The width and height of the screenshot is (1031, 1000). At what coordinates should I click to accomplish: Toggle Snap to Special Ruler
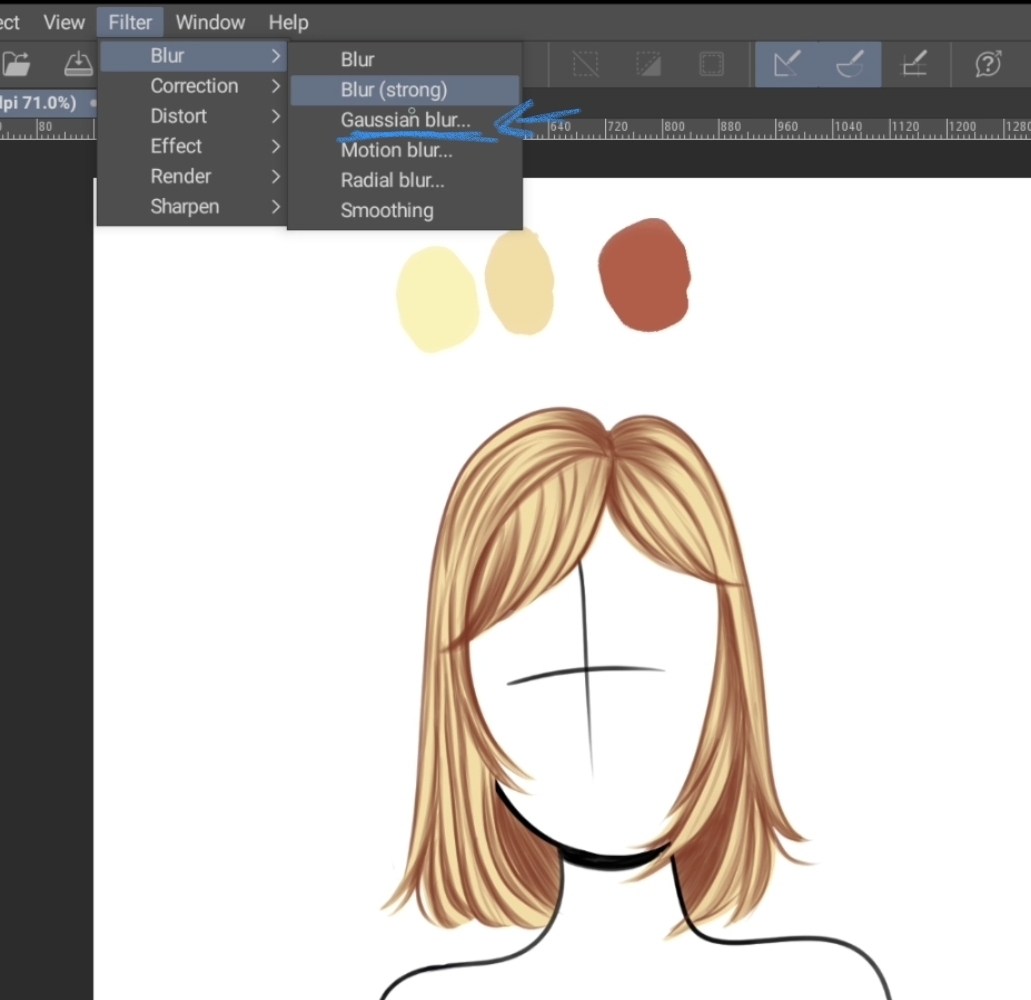point(849,64)
